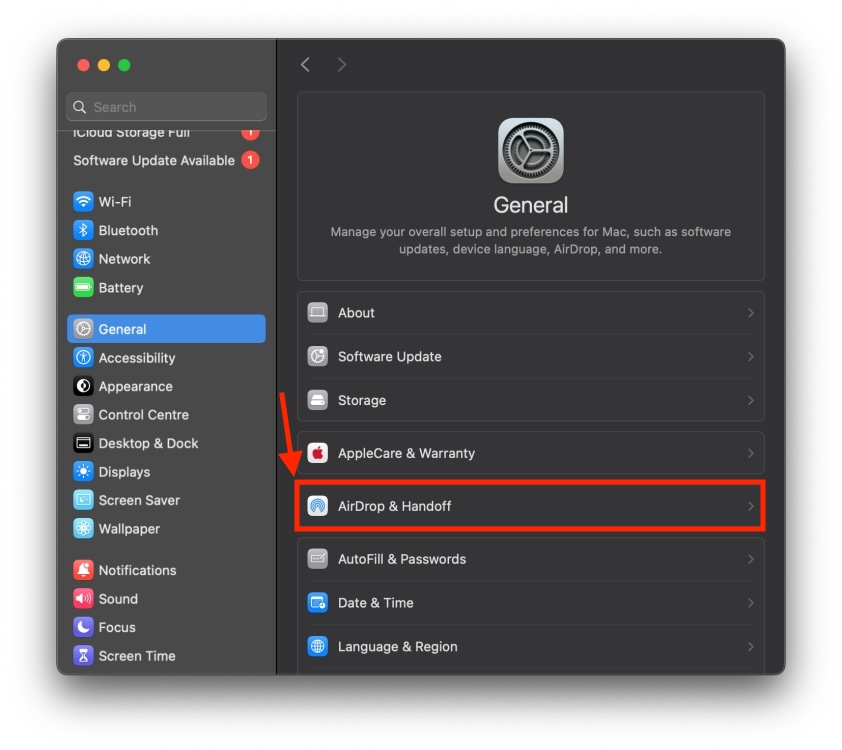
Task: Click inside the Search field
Action: (x=166, y=106)
